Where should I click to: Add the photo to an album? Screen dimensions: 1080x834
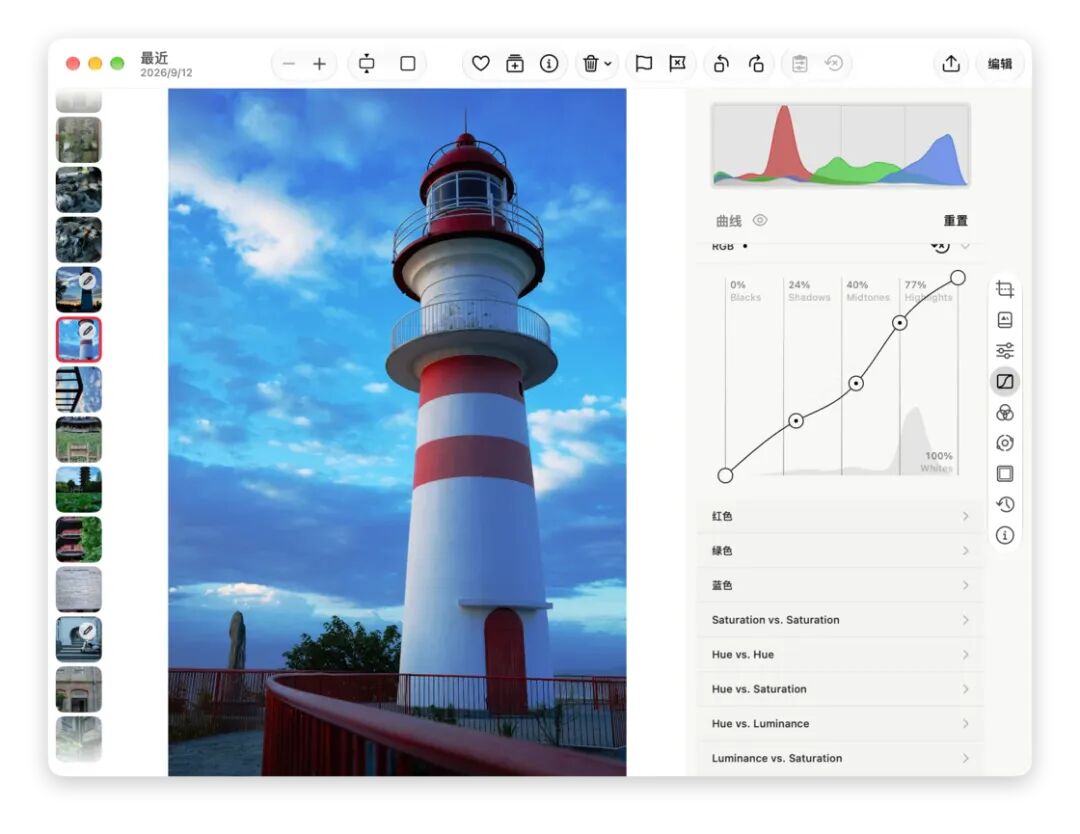(515, 64)
